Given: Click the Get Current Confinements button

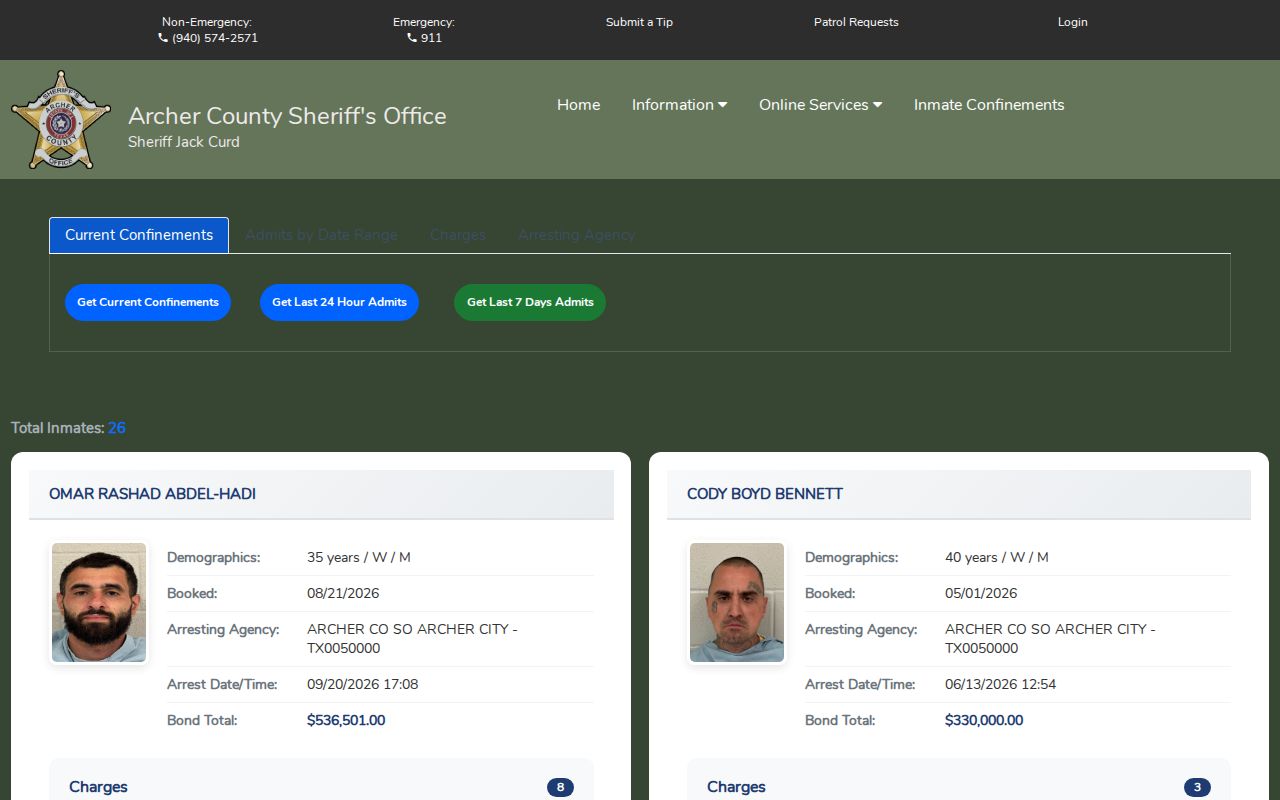Looking at the screenshot, I should (x=148, y=302).
